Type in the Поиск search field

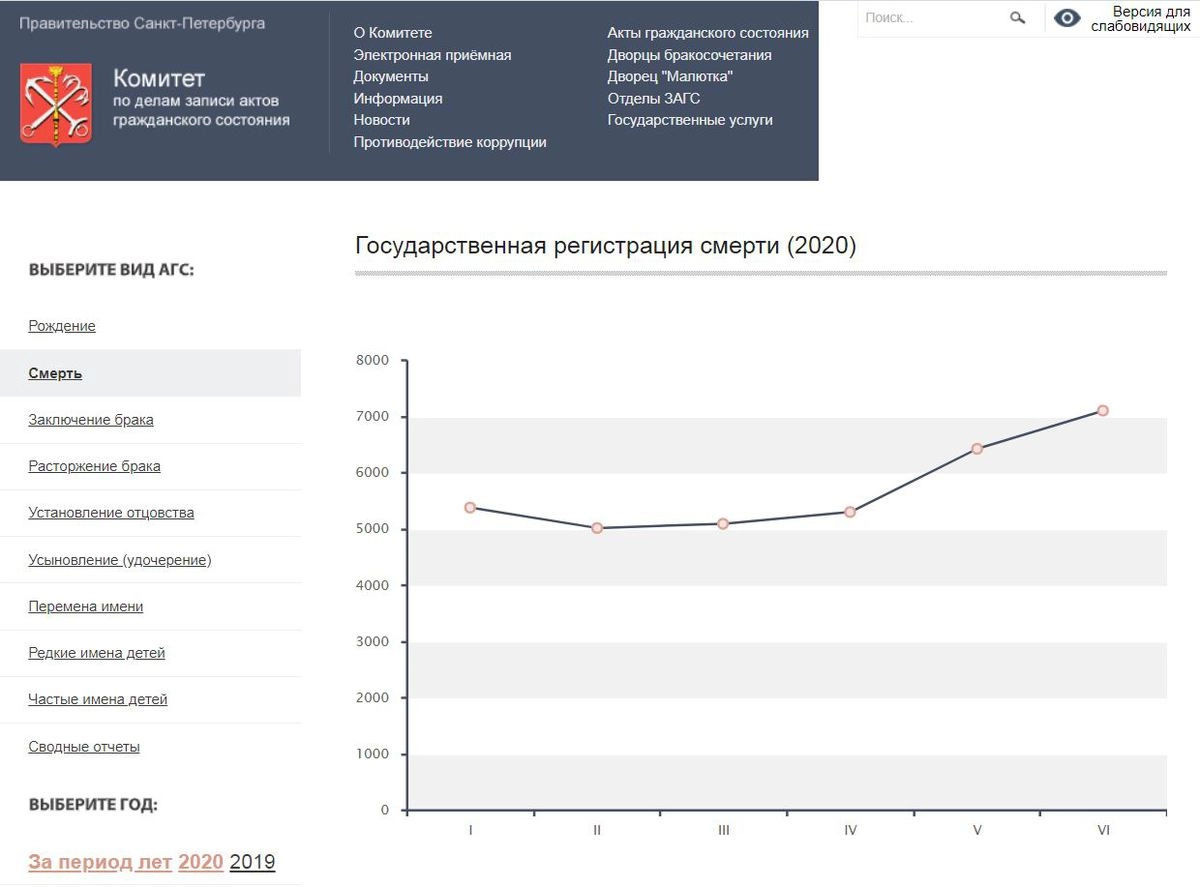point(930,18)
